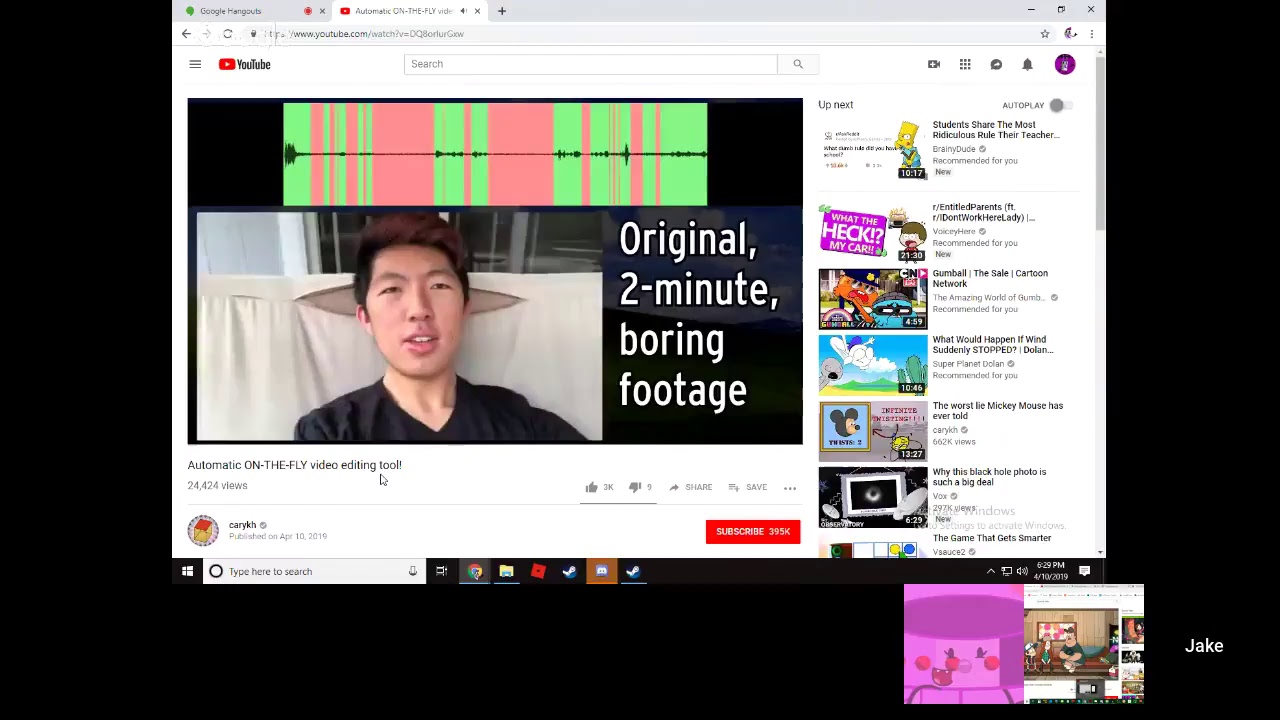Open Why this black hole photo title

pos(990,477)
